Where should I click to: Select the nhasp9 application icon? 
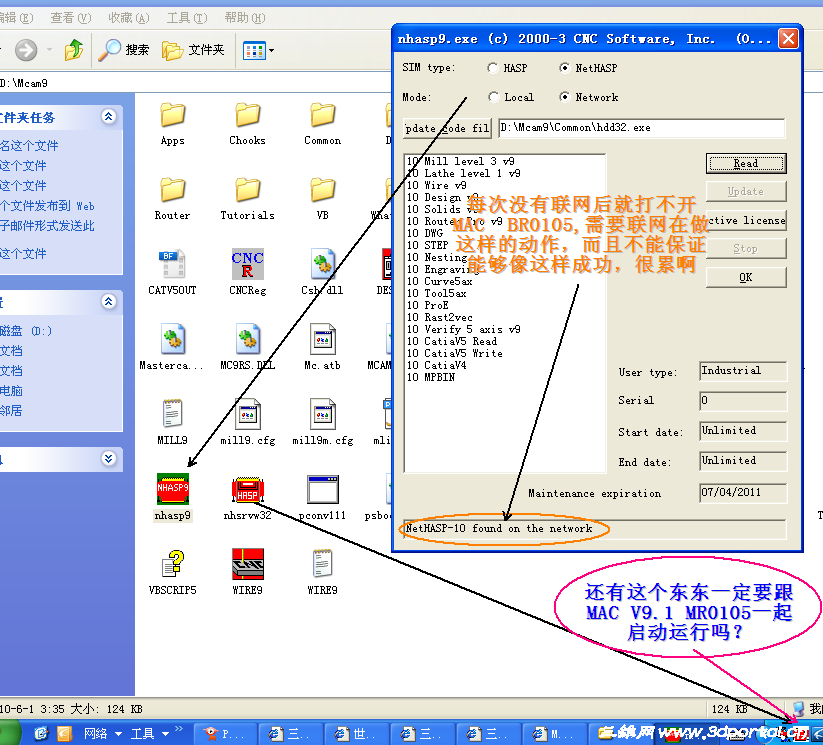pos(172,489)
